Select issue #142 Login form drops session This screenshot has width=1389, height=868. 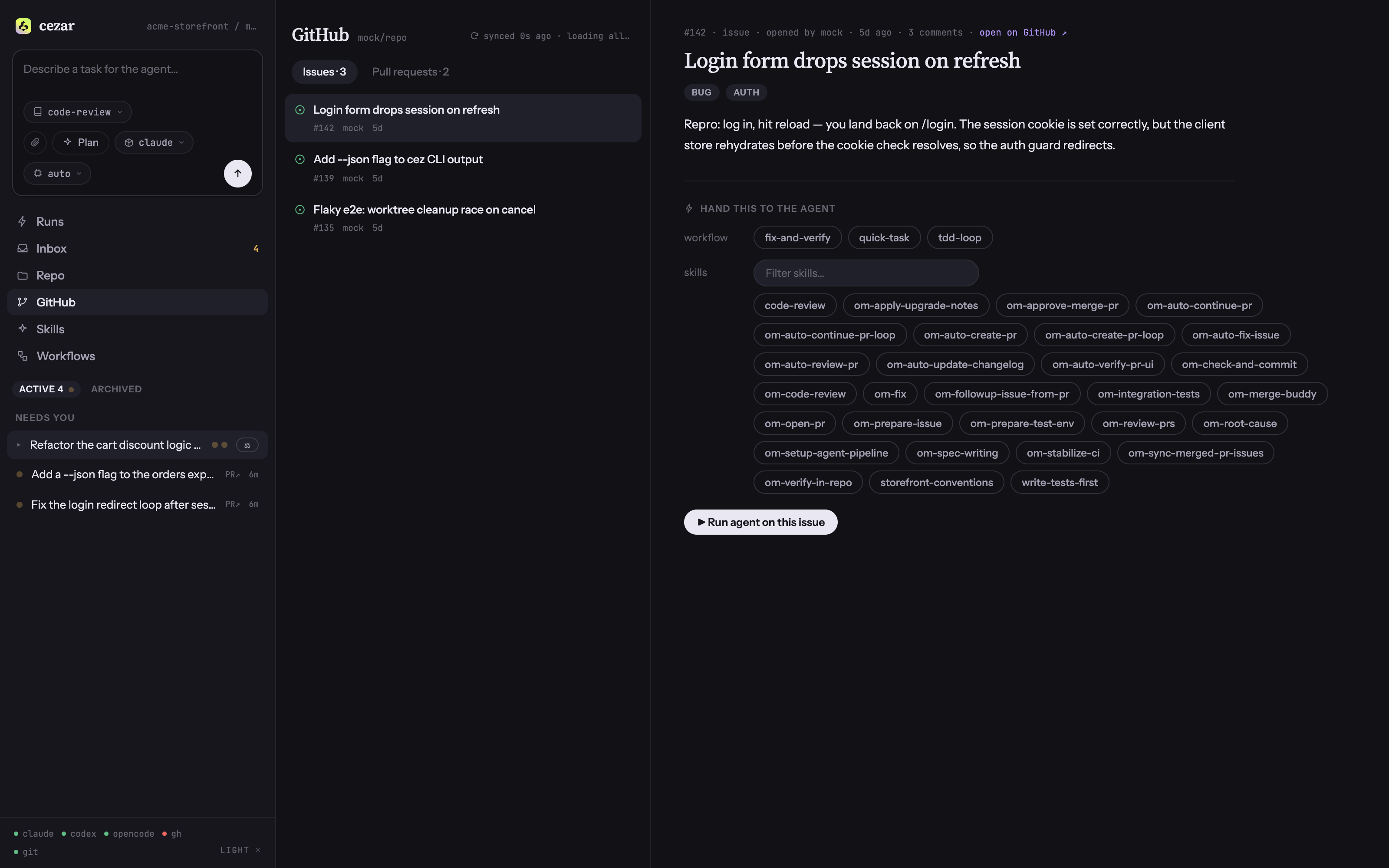(x=463, y=118)
